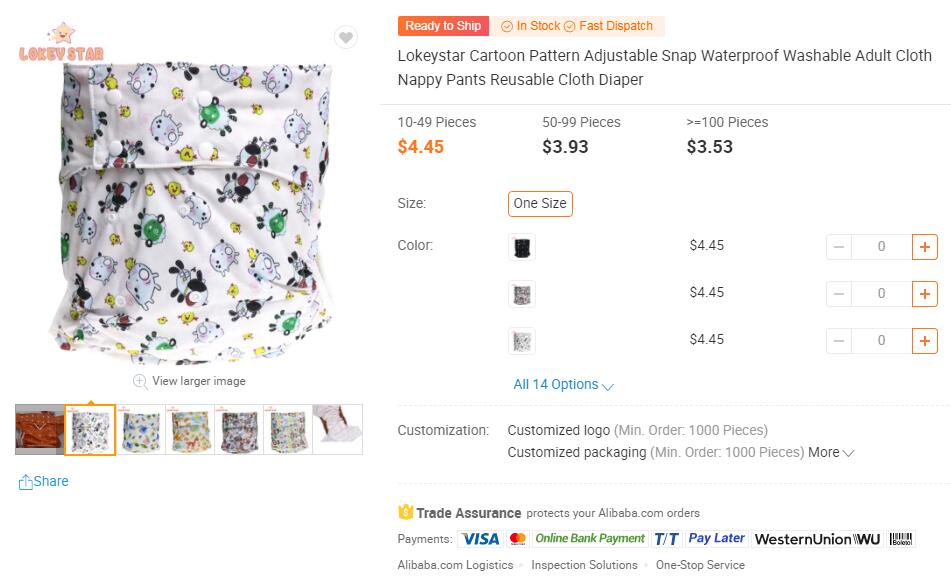Select the One Size option
Screen dimensions: 951x588
coord(540,203)
